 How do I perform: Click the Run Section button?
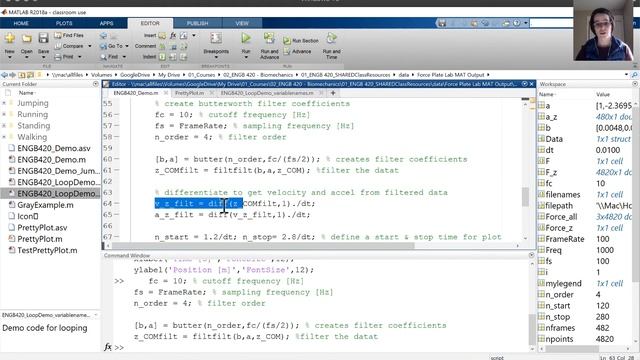click(x=301, y=40)
